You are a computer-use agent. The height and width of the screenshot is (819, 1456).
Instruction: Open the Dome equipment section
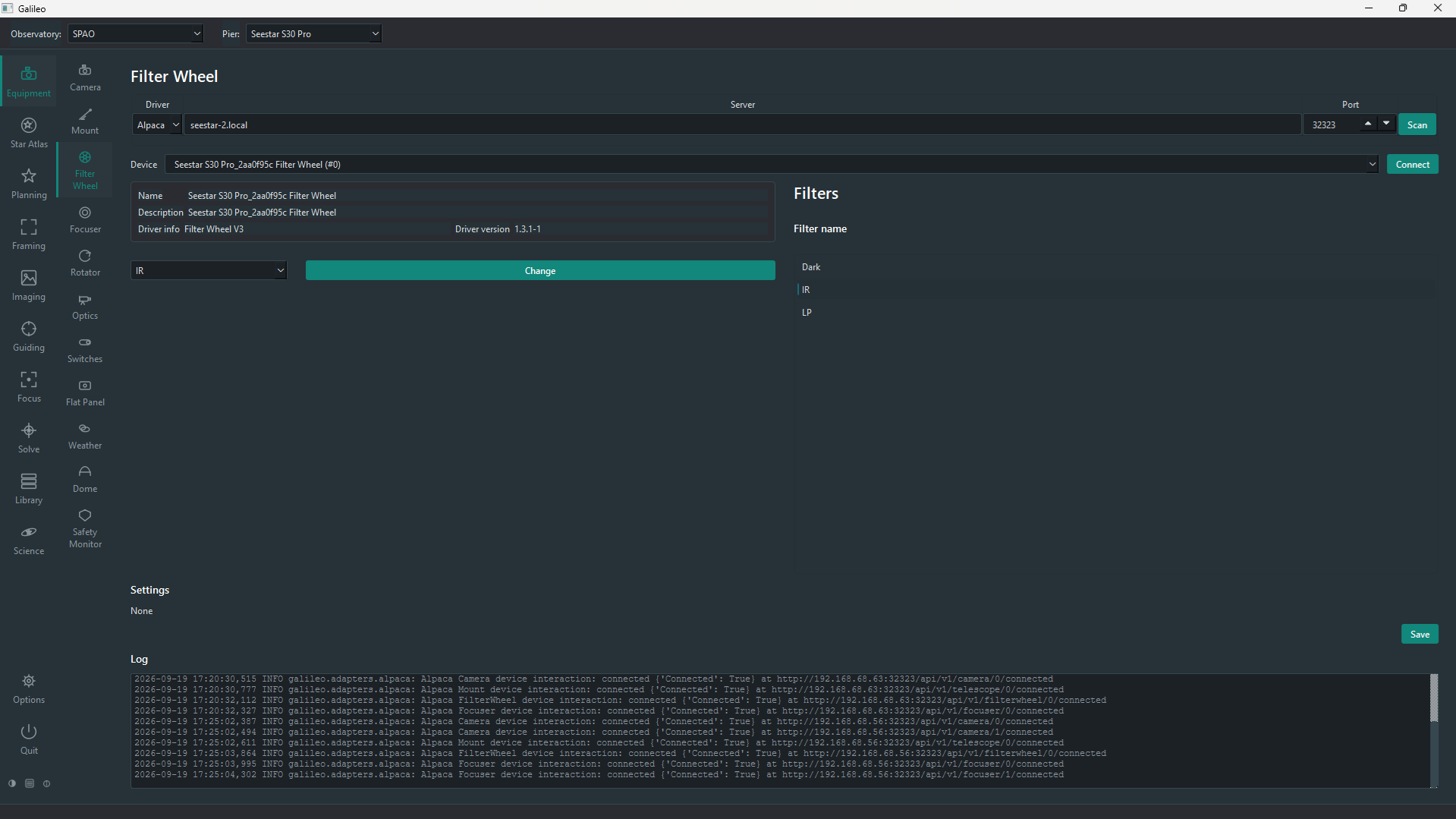click(x=85, y=479)
